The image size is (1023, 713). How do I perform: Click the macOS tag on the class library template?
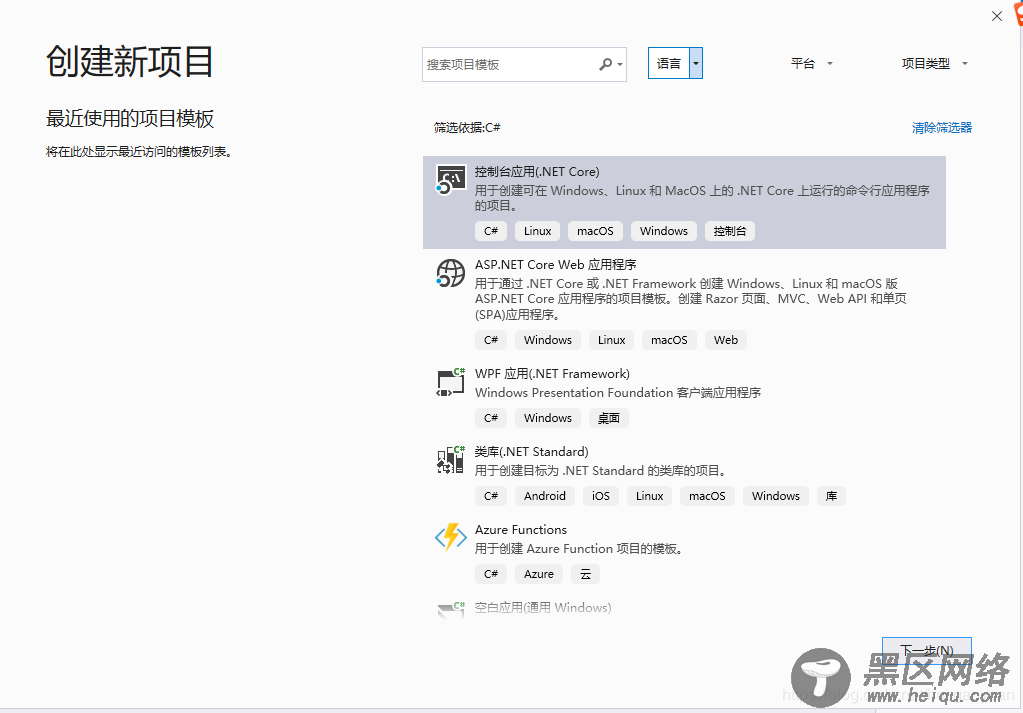(x=707, y=496)
